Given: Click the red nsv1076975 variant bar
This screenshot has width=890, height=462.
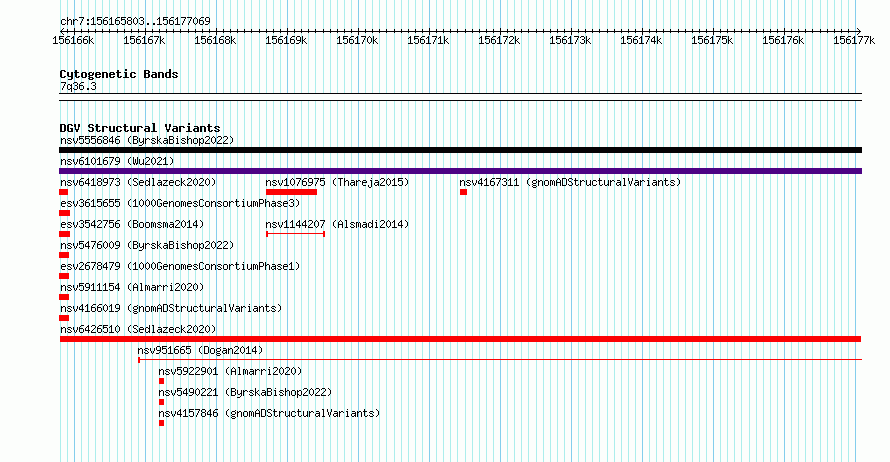Looking at the screenshot, I should click(291, 192).
